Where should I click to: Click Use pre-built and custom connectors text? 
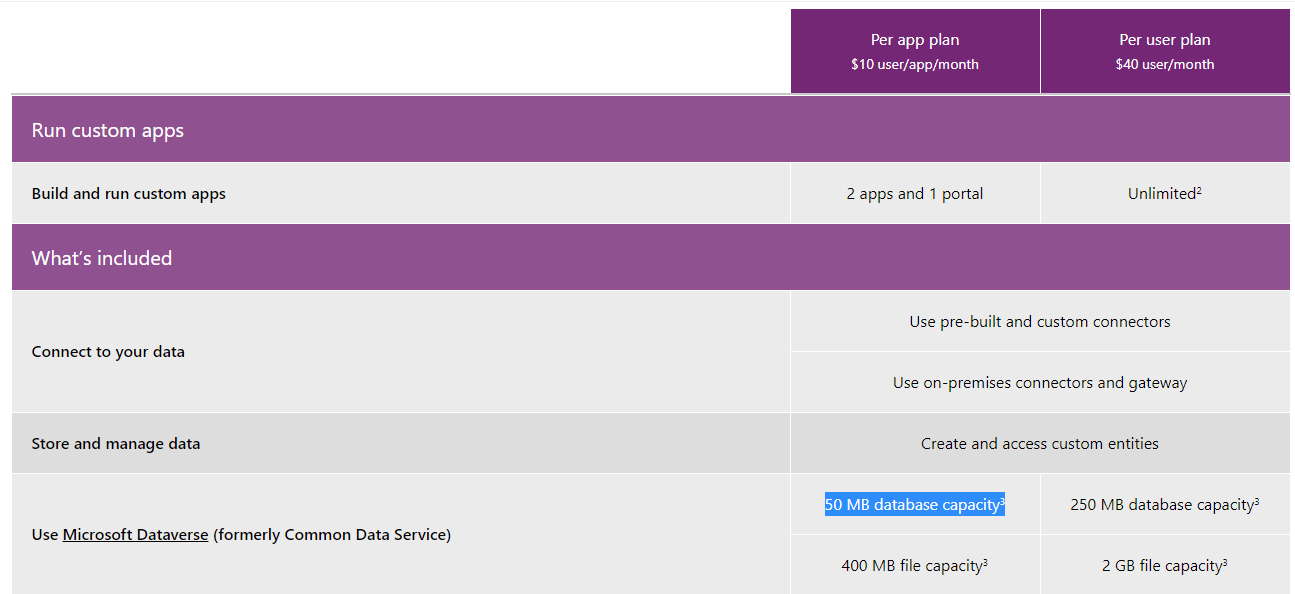[x=1040, y=322]
